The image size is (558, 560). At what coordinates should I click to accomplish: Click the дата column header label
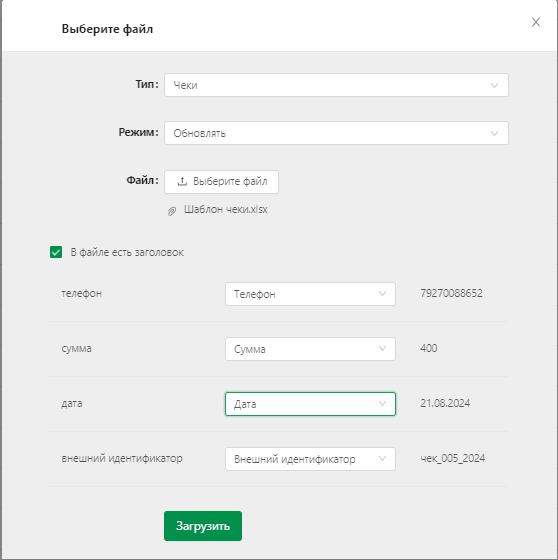click(72, 403)
